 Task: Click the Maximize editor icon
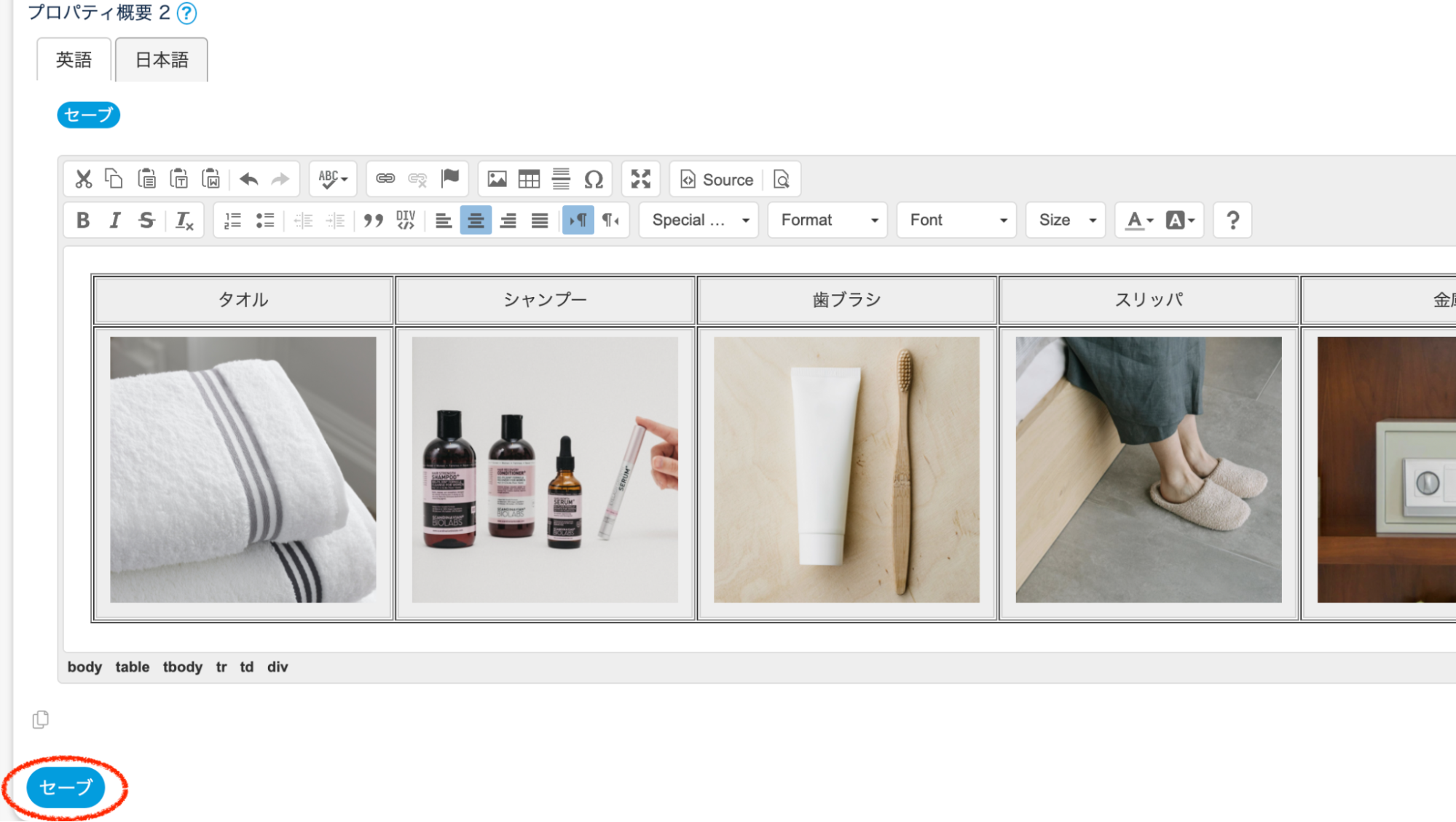click(x=640, y=179)
